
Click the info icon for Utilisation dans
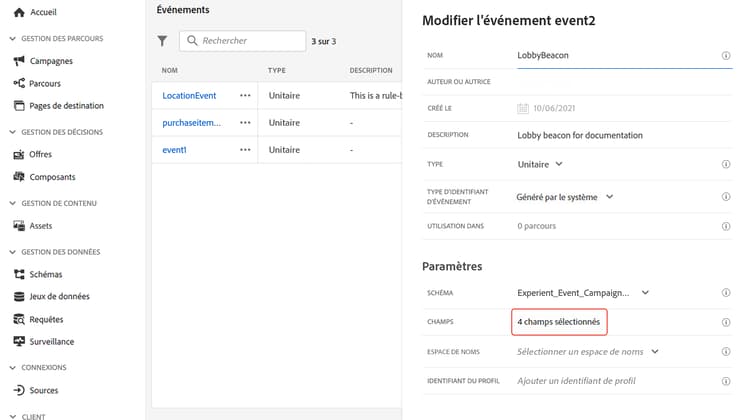pyautogui.click(x=726, y=226)
